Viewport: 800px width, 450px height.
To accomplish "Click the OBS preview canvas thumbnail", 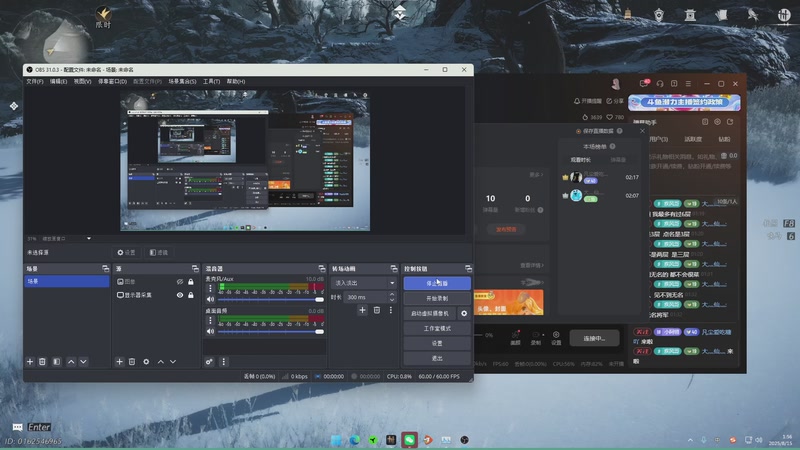I will [x=245, y=161].
